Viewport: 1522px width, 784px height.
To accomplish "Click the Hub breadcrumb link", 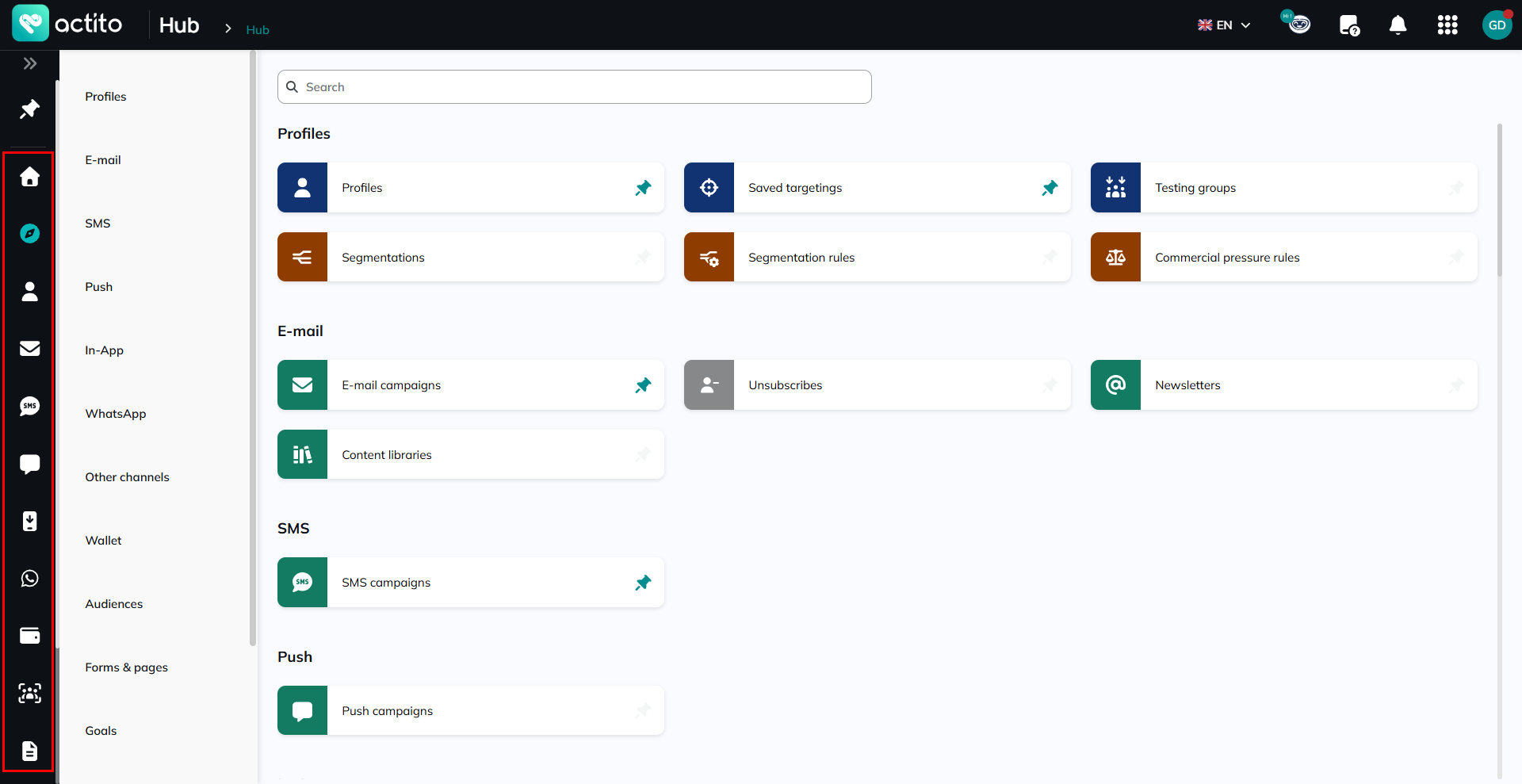I will pyautogui.click(x=258, y=30).
